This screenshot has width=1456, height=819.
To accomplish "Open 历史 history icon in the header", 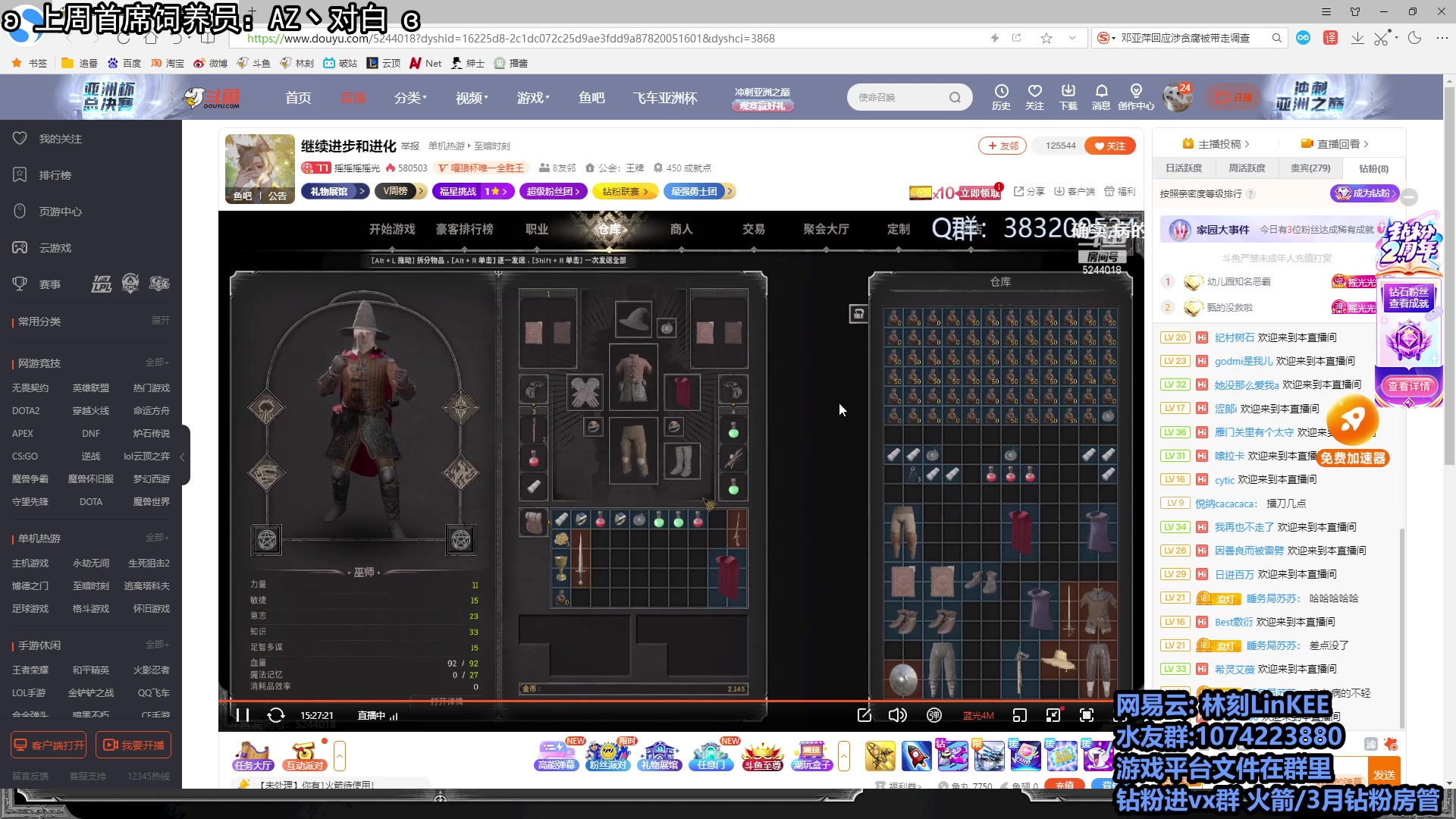I will 1001,97.
